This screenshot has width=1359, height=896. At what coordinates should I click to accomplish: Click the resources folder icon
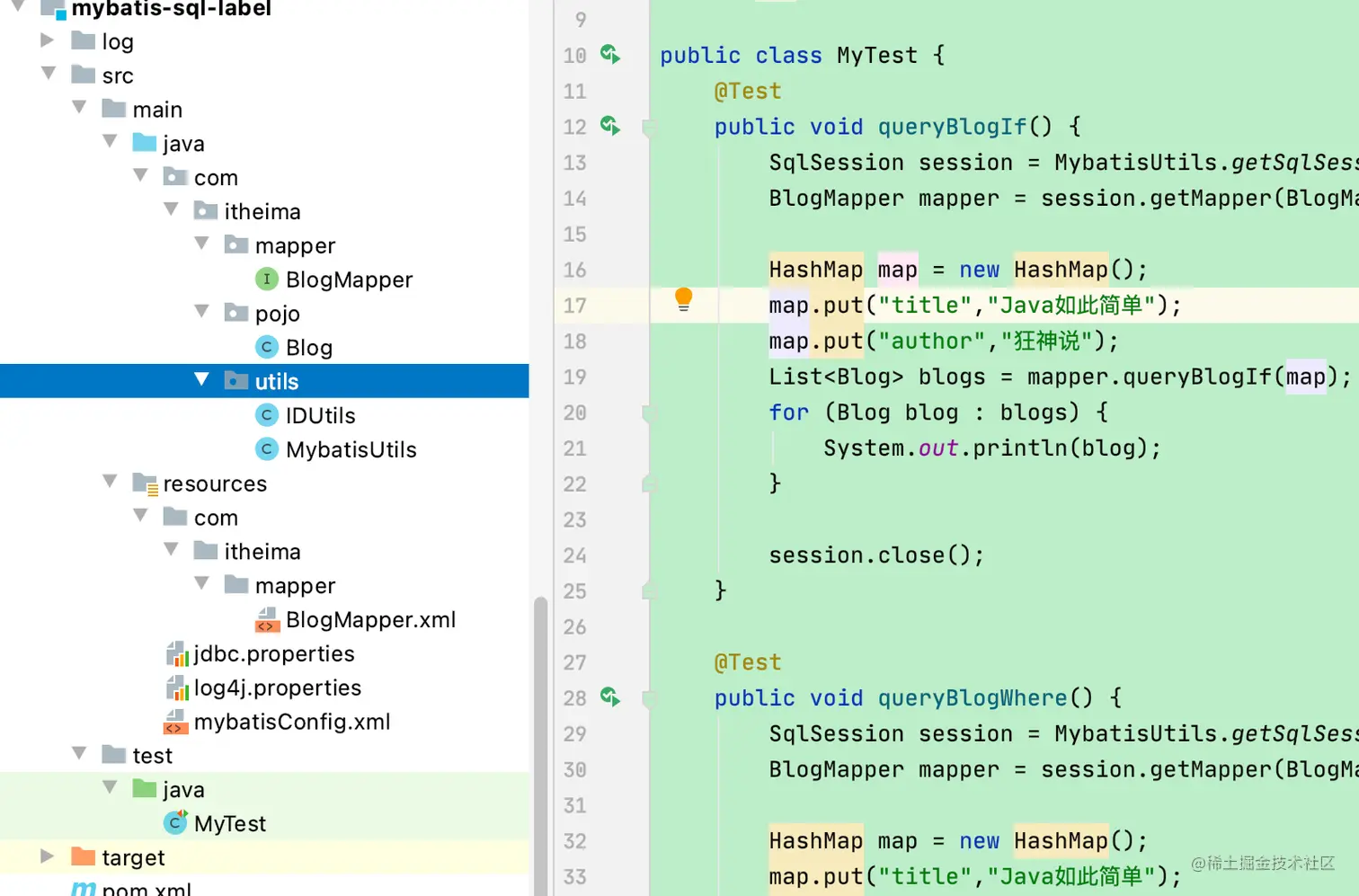(x=146, y=483)
